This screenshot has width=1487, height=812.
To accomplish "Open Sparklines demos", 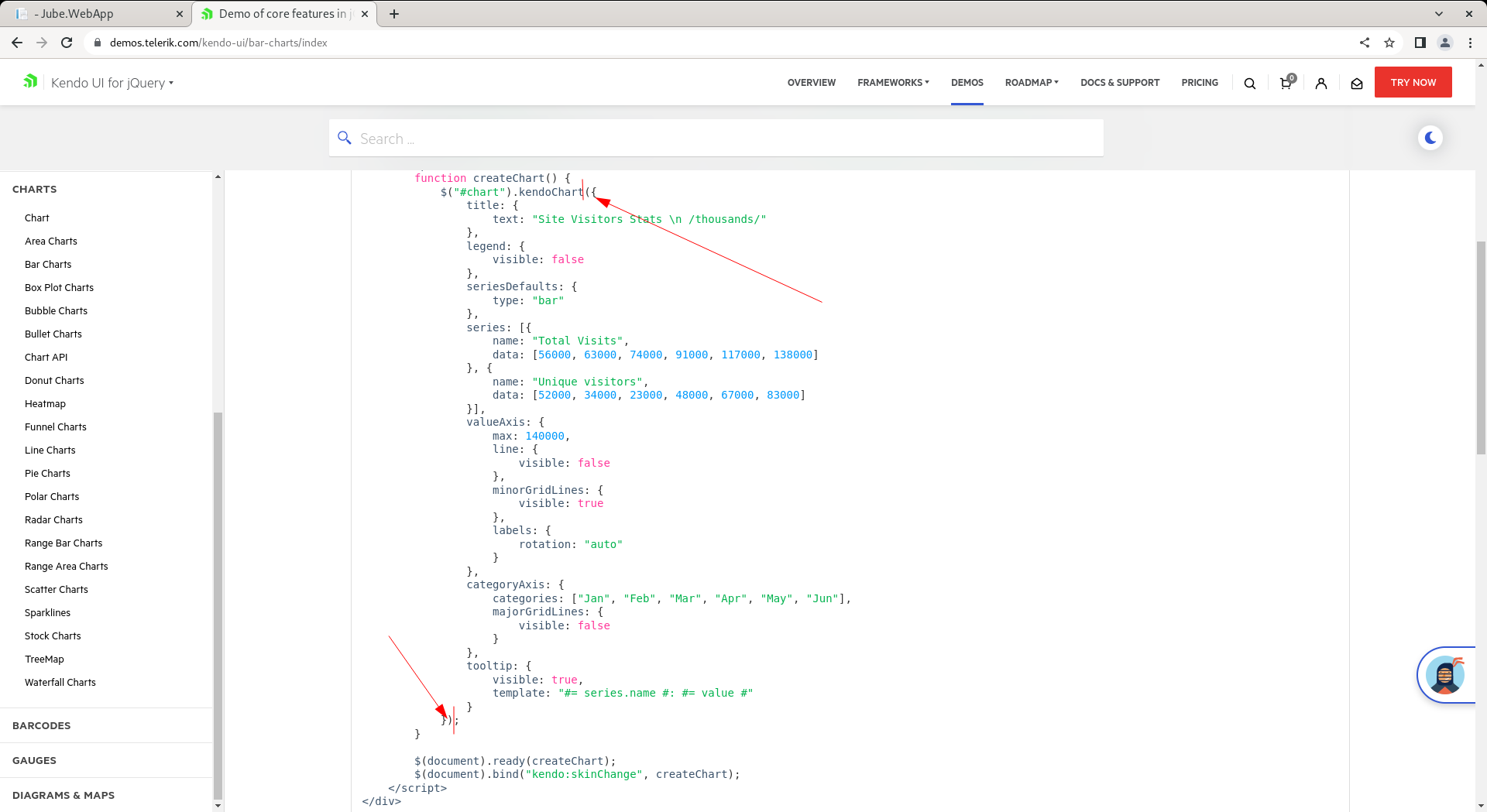I will coord(47,612).
